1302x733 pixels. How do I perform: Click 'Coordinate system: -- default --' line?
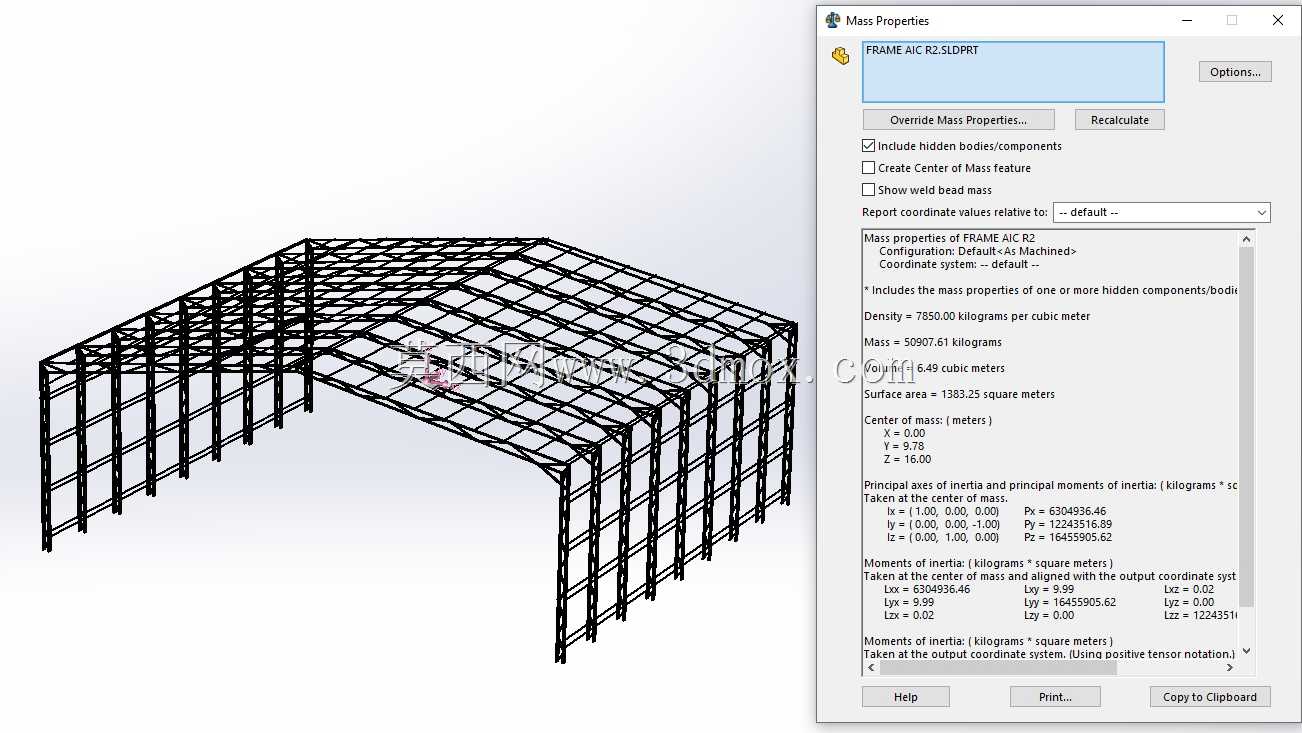(958, 264)
